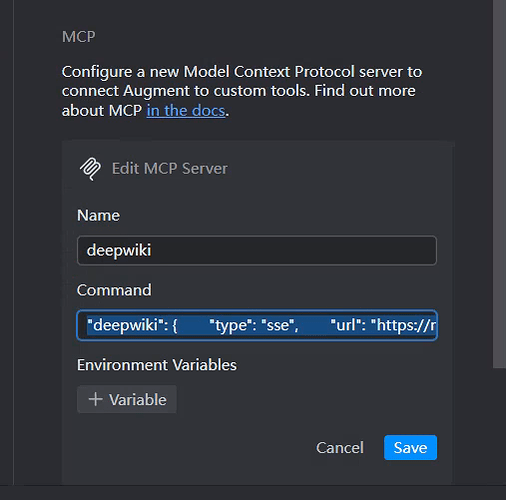This screenshot has width=506, height=500.
Task: Click the 'Environment Variables' label
Action: [157, 365]
